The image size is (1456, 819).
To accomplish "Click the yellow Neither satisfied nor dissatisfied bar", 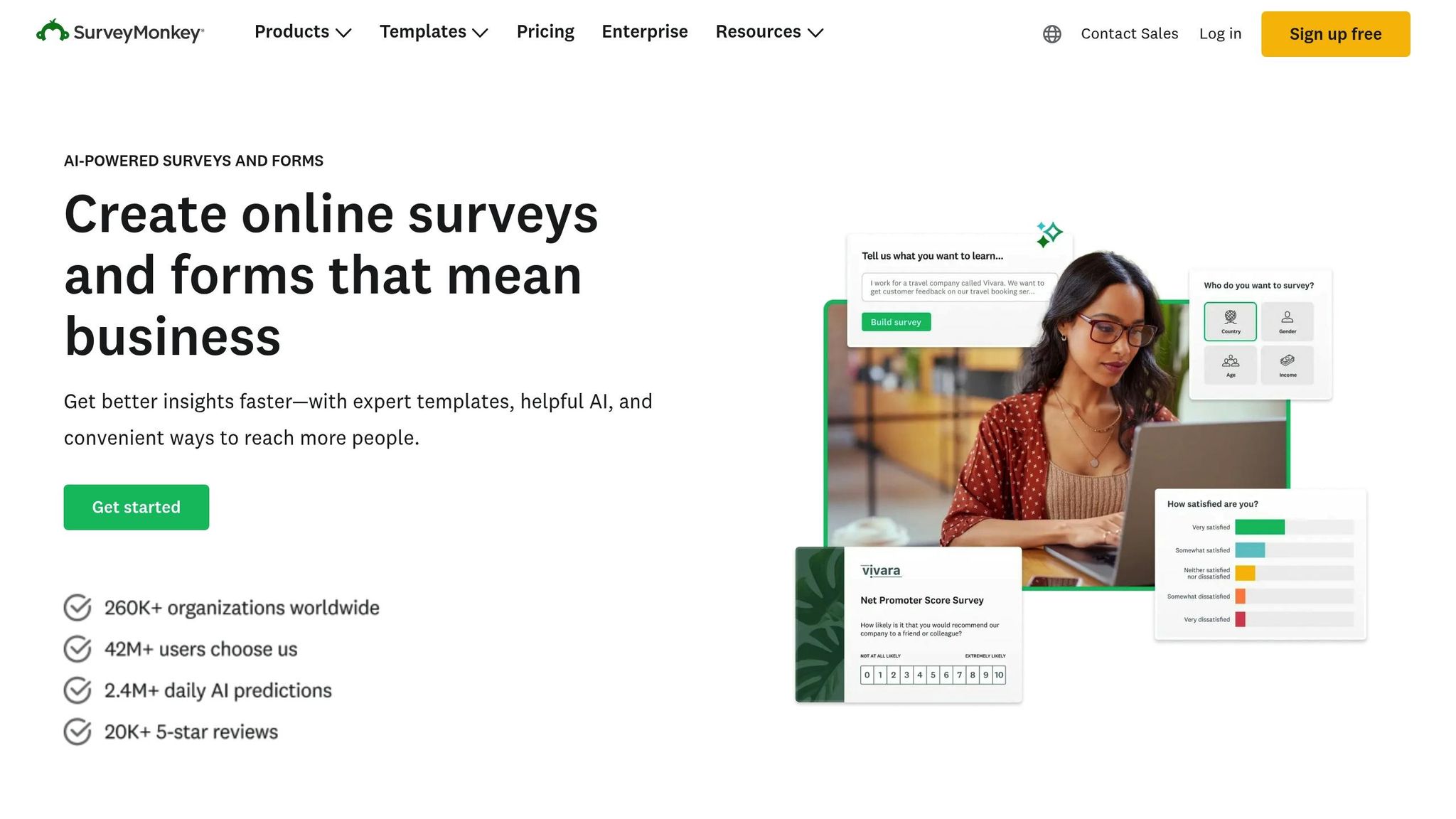I will tap(1245, 573).
